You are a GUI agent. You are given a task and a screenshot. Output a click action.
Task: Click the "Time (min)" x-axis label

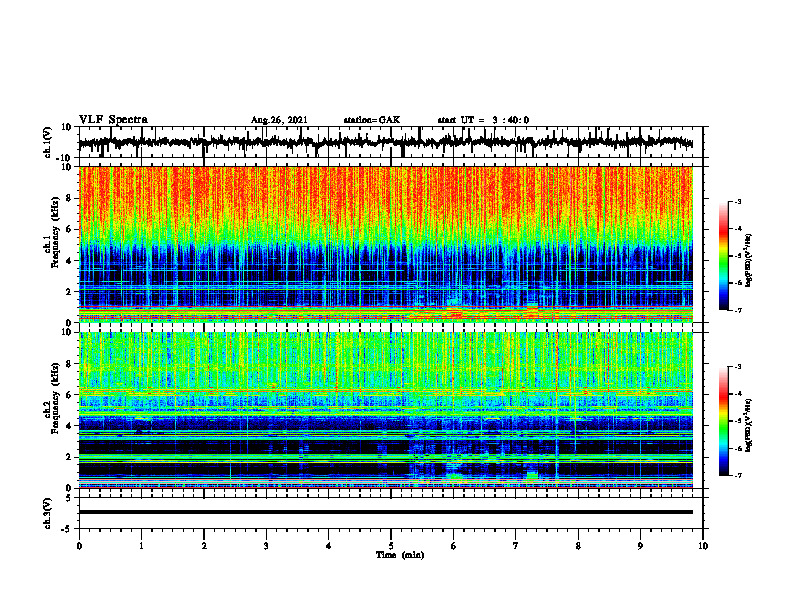point(400,555)
